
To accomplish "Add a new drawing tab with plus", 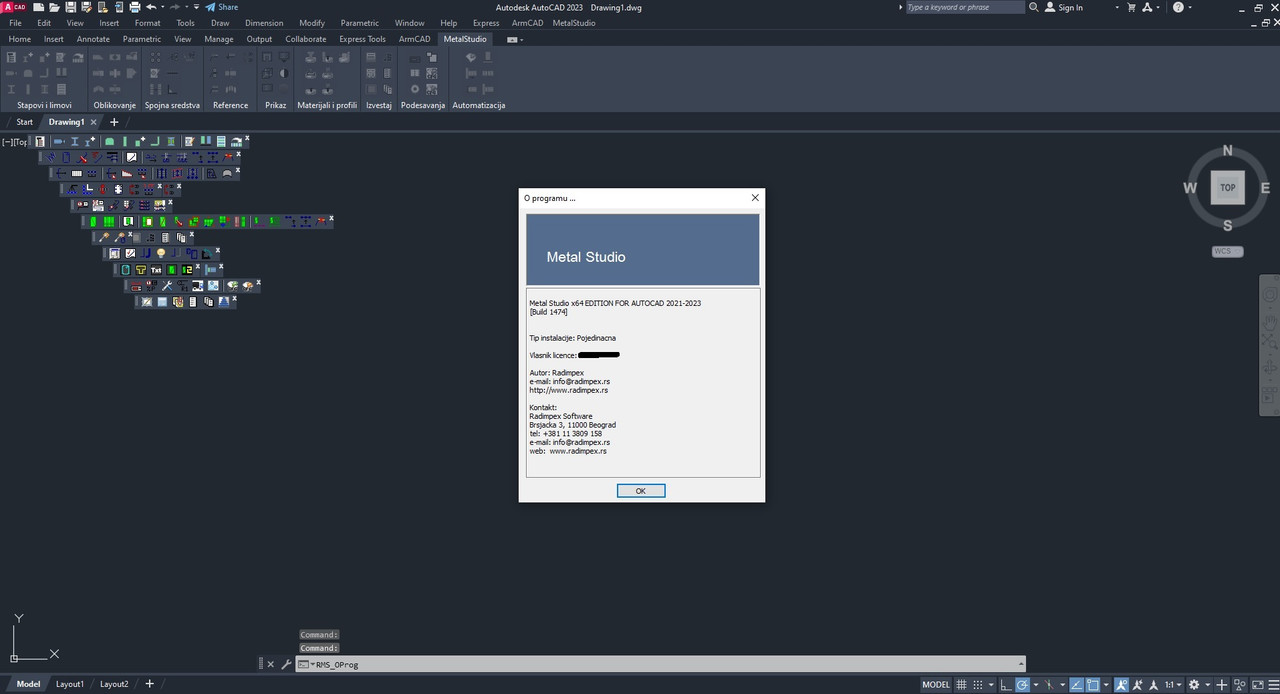I will [x=114, y=122].
